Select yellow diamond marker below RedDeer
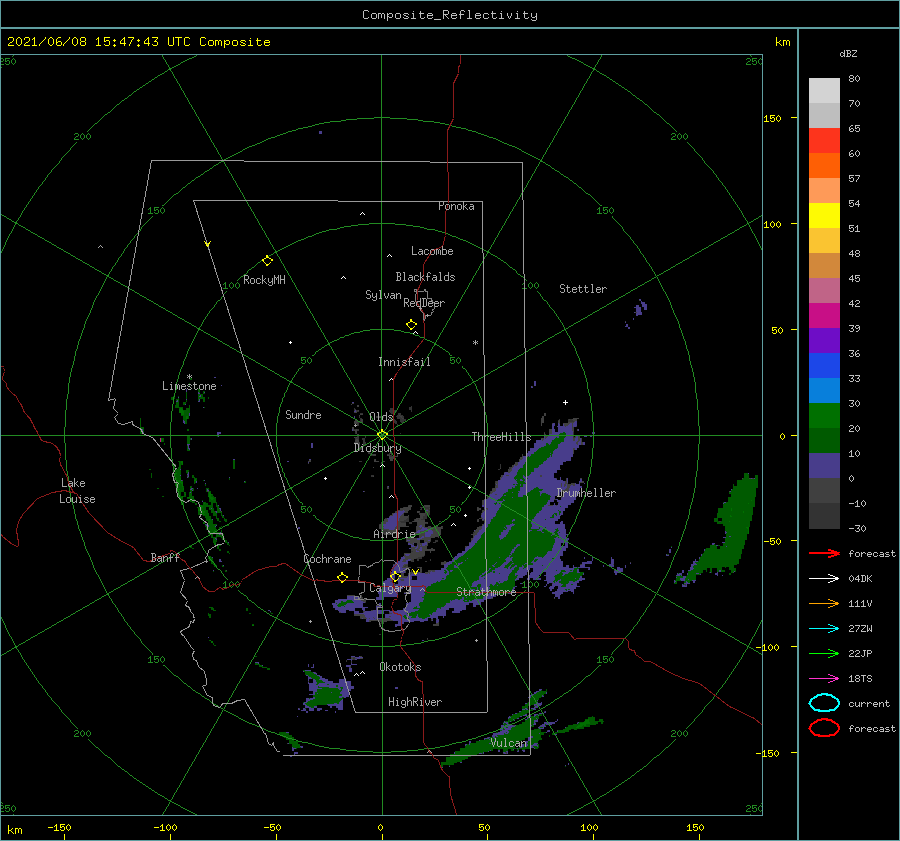Screen dimensions: 900x841 coord(412,325)
